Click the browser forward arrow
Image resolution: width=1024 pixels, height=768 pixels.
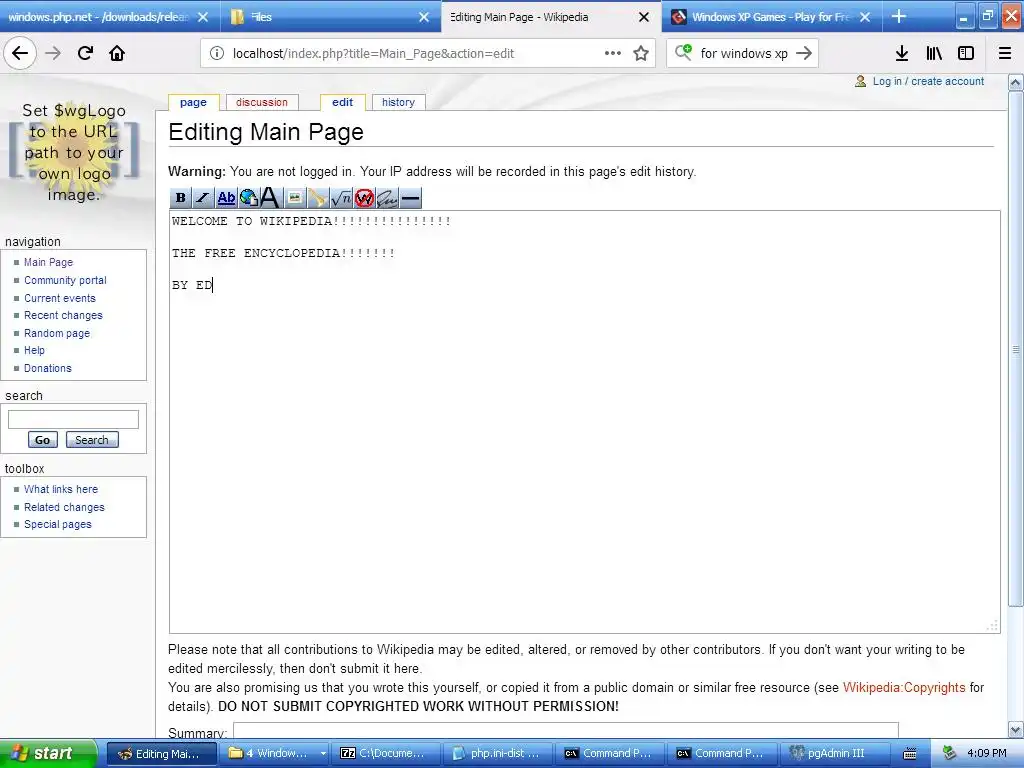pyautogui.click(x=53, y=53)
